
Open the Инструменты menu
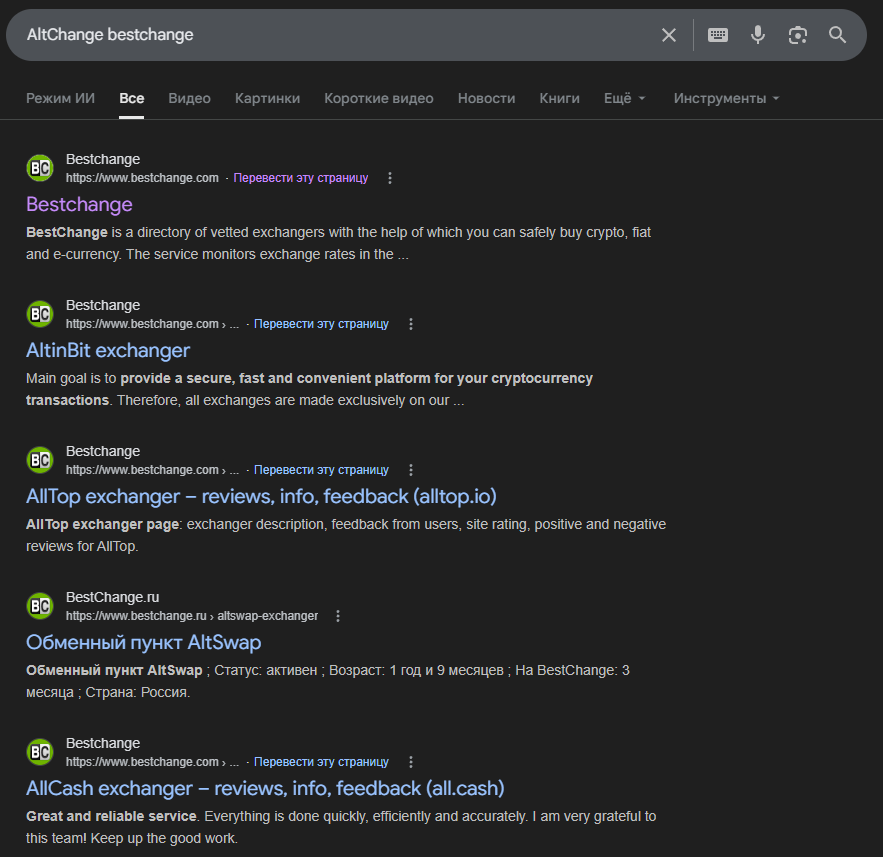[x=726, y=98]
